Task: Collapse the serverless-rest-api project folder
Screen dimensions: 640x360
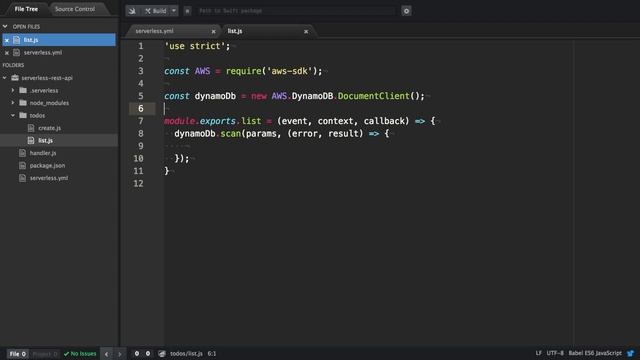Action: [x=5, y=78]
